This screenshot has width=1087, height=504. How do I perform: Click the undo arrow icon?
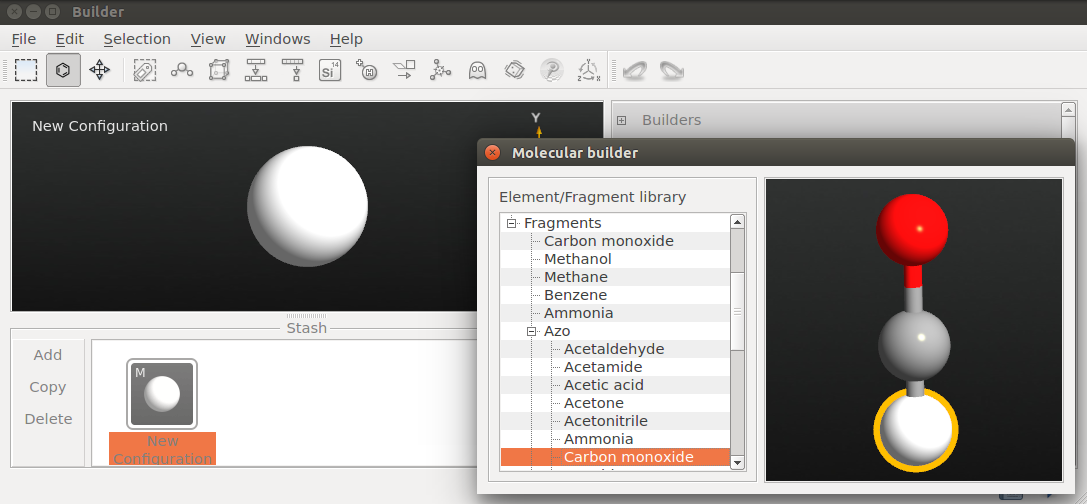[635, 70]
